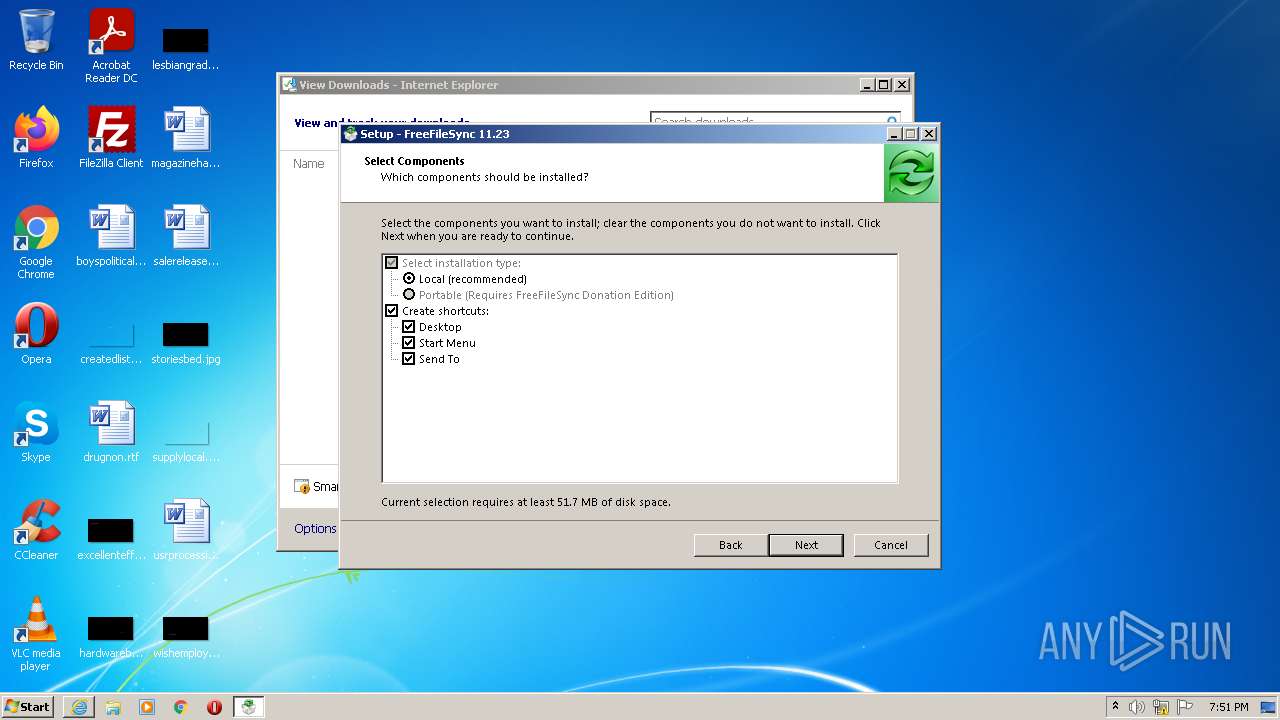Launch the CCleaner desktop shortcut
The width and height of the screenshot is (1280, 720).
tap(36, 530)
